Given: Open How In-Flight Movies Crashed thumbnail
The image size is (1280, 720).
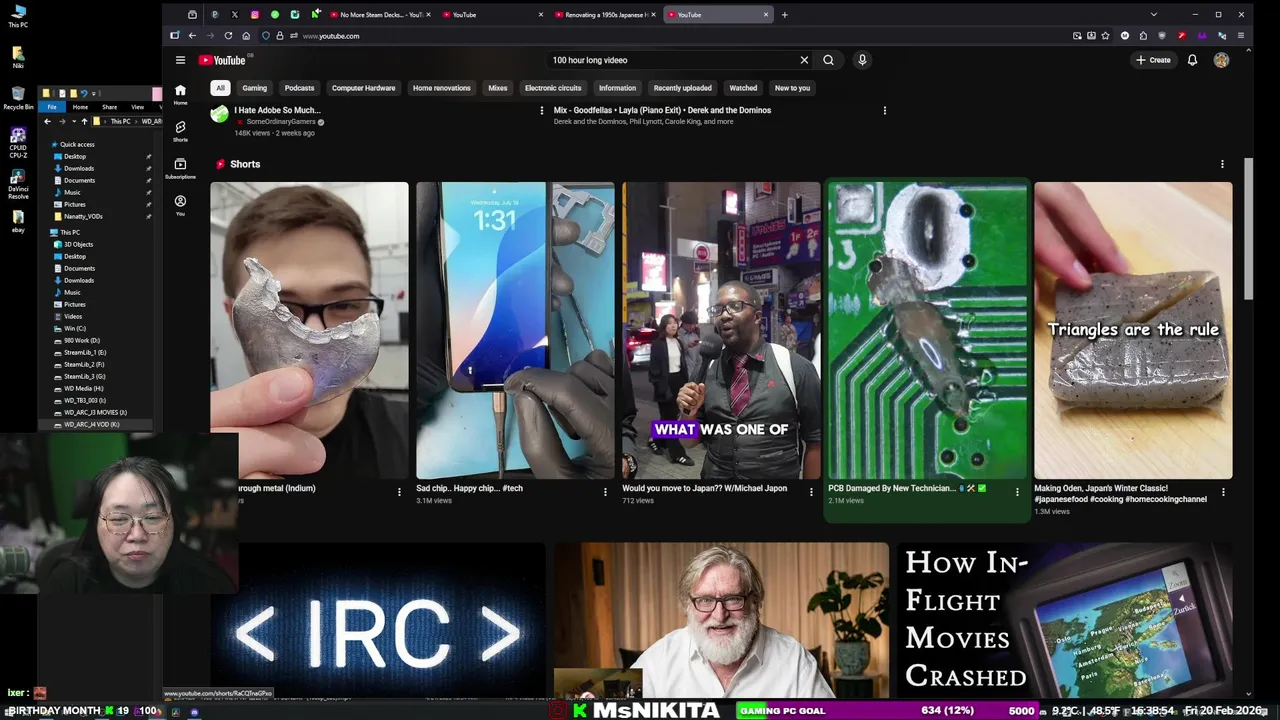Looking at the screenshot, I should (x=1065, y=620).
